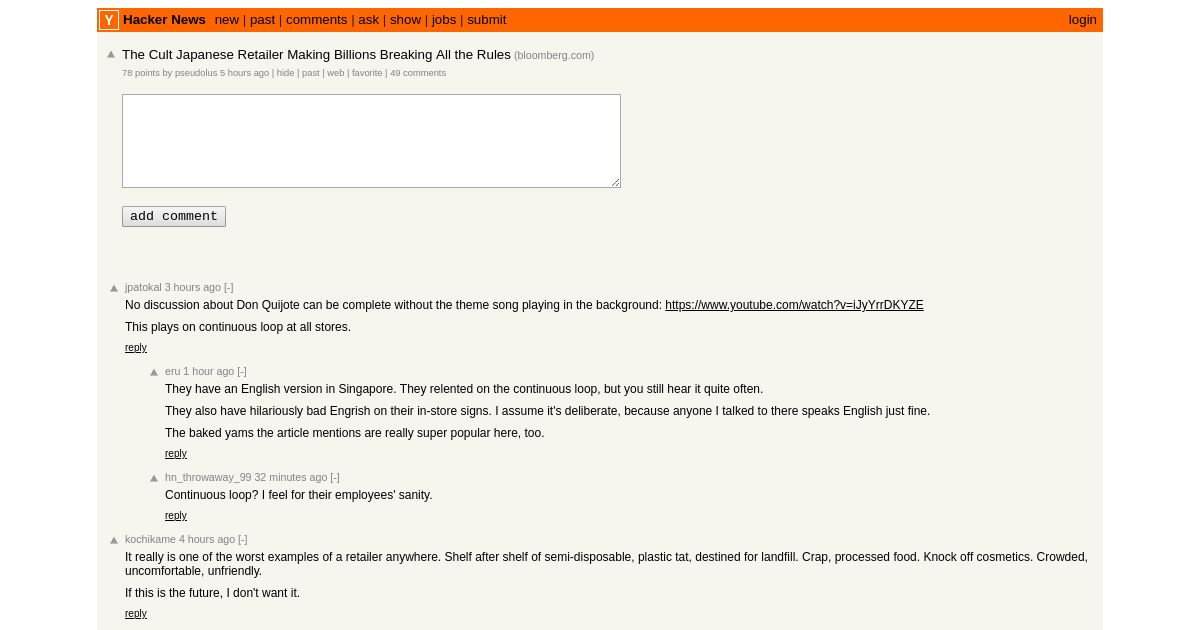Open the ask section
Screen dimensions: 1200x630
pyautogui.click(x=369, y=20)
